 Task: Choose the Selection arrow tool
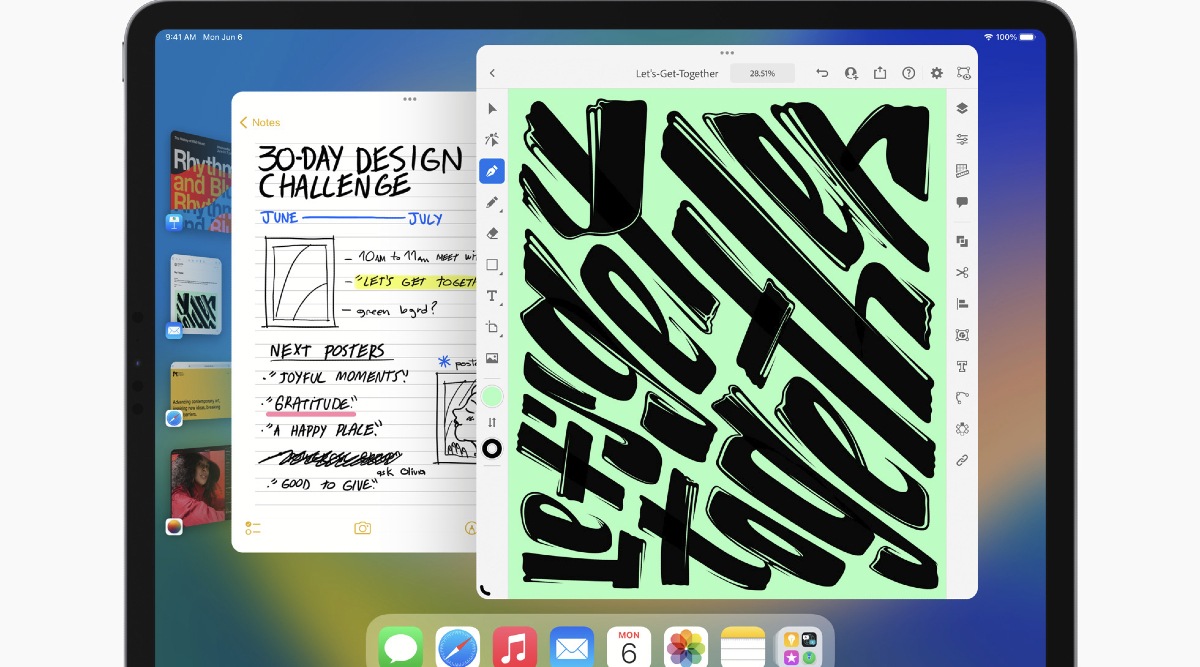(492, 108)
